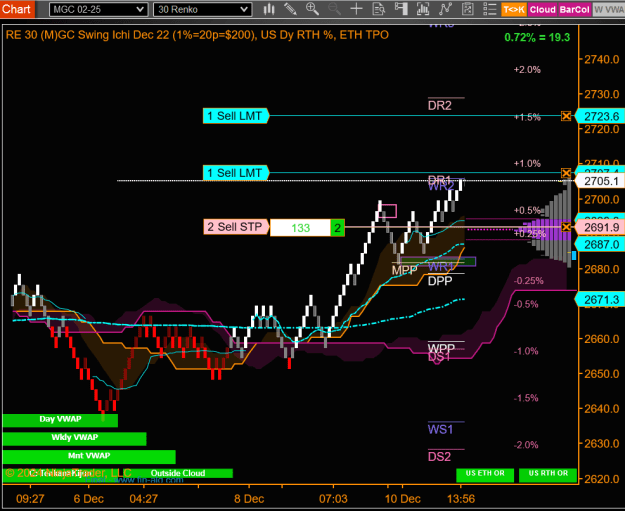The height and width of the screenshot is (511, 625).
Task: Click the 8 Dec date label
Action: 249,499
